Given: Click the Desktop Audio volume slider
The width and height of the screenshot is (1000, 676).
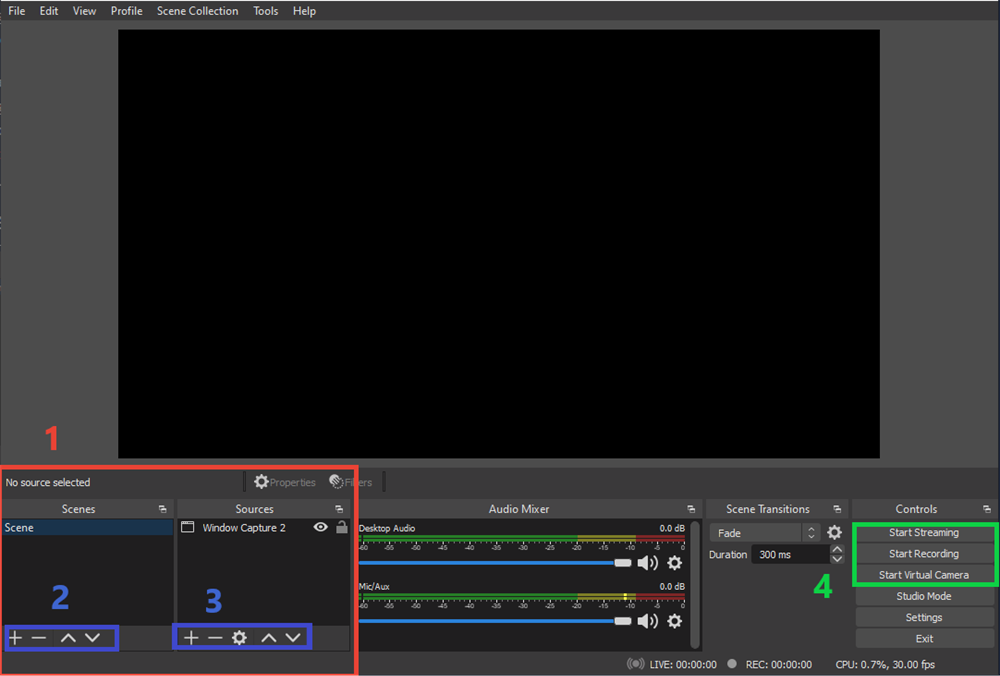Looking at the screenshot, I should tap(495, 562).
